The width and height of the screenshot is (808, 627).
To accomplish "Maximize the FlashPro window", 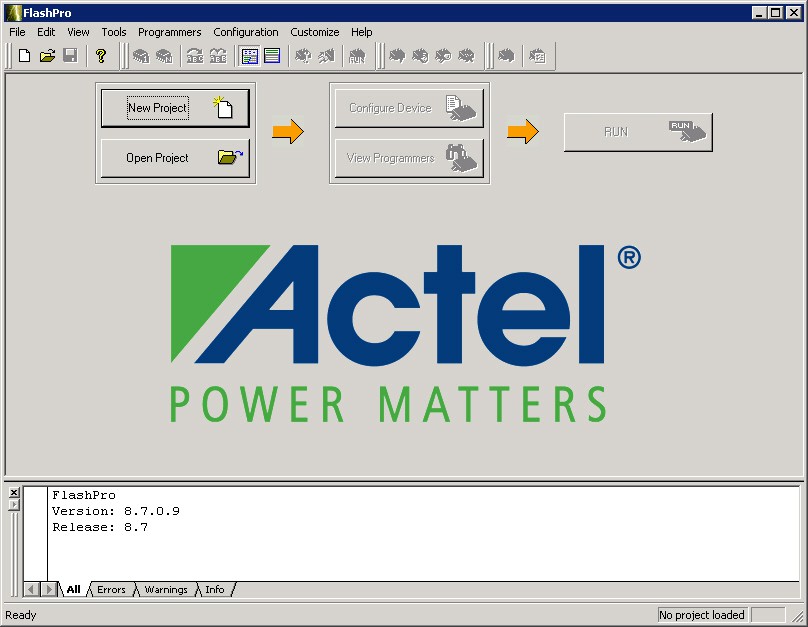I will click(x=776, y=12).
